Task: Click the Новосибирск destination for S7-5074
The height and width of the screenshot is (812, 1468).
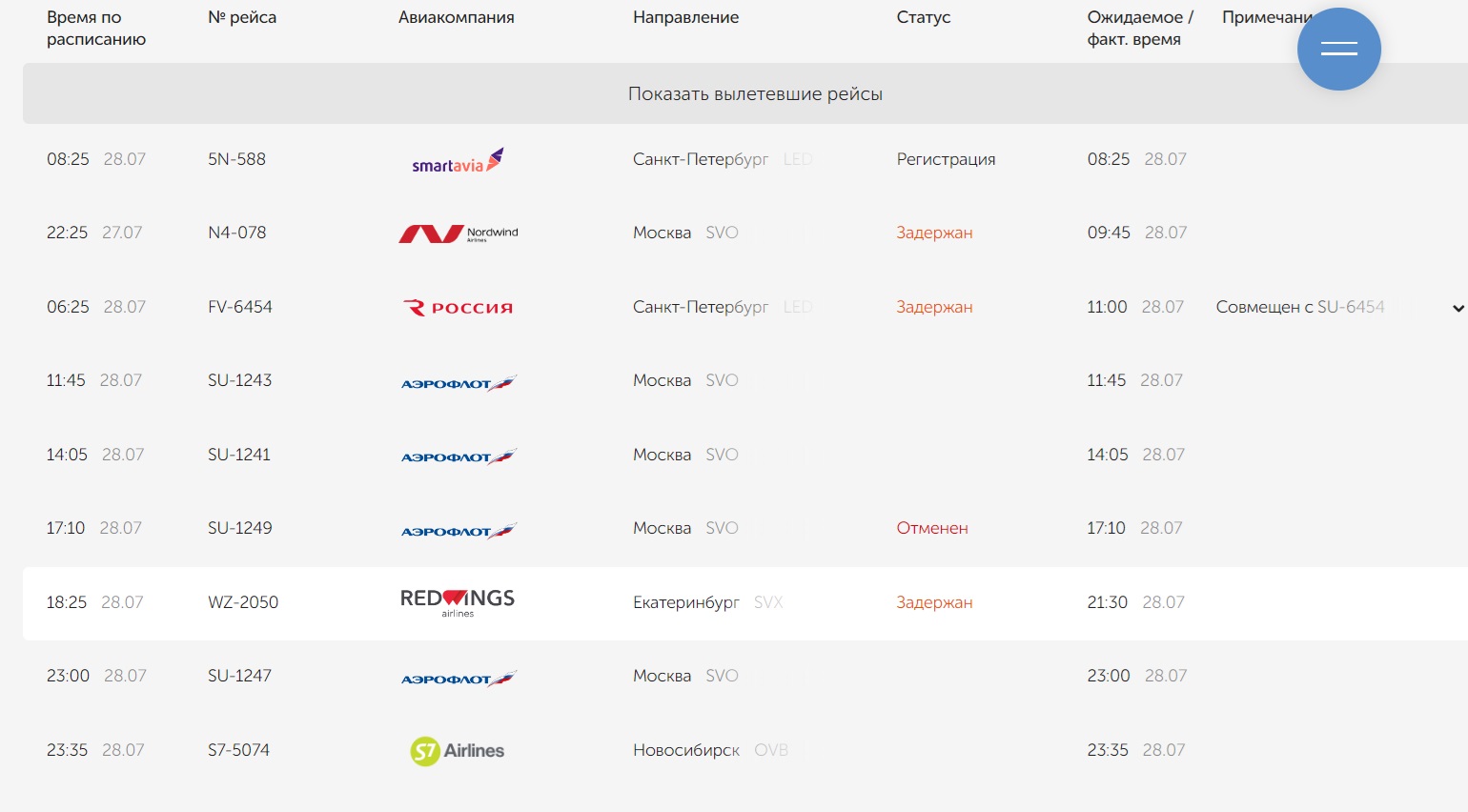Action: click(x=686, y=750)
